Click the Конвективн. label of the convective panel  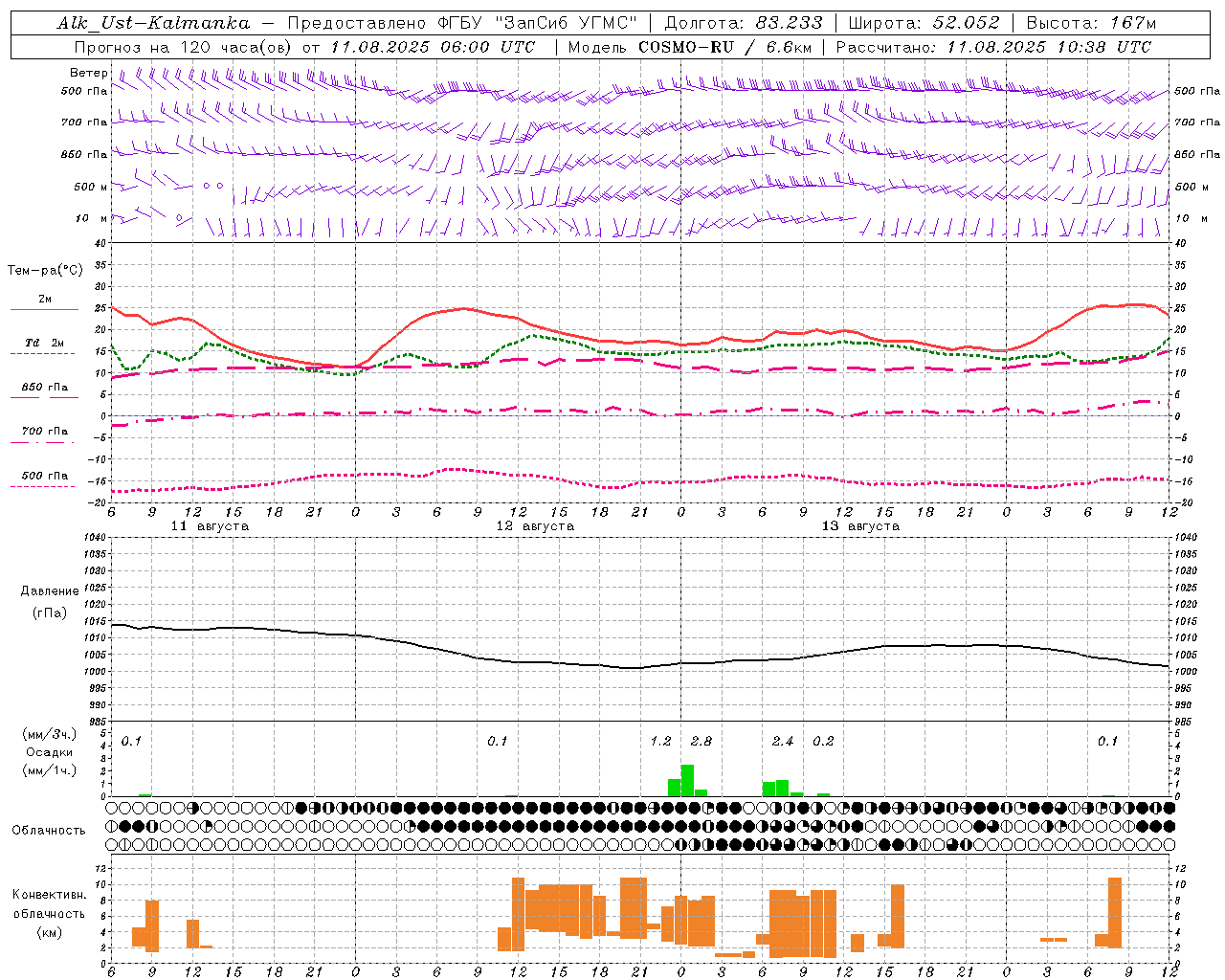point(49,895)
